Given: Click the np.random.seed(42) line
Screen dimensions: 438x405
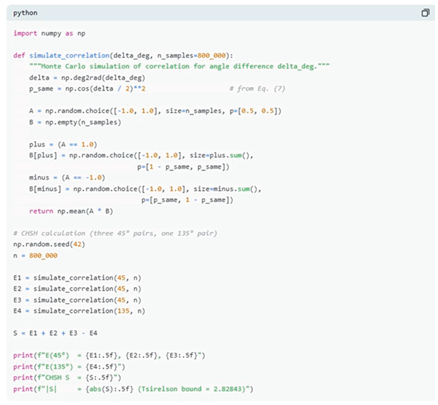Looking at the screenshot, I should pyautogui.click(x=49, y=244).
